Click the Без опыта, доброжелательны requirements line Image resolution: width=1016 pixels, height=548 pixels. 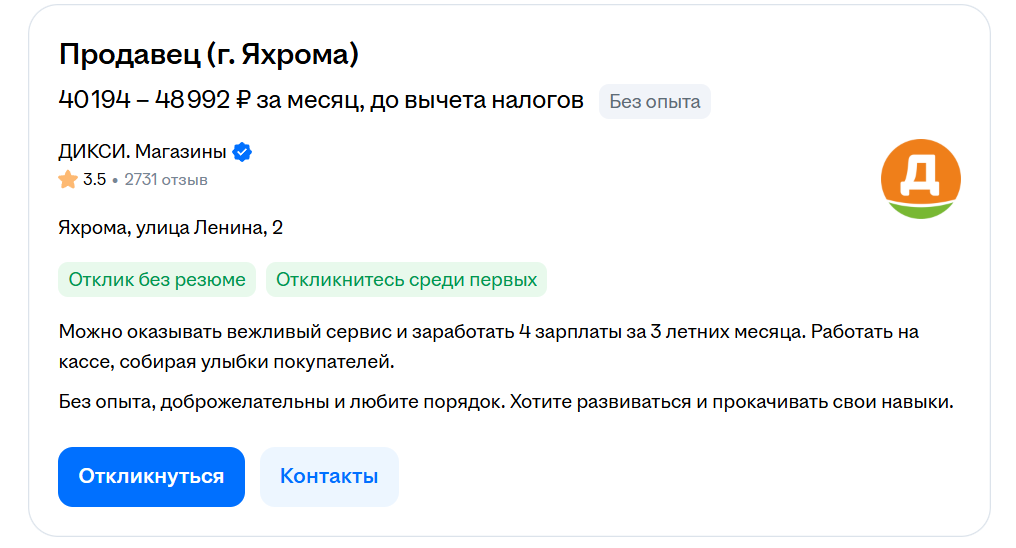point(506,403)
